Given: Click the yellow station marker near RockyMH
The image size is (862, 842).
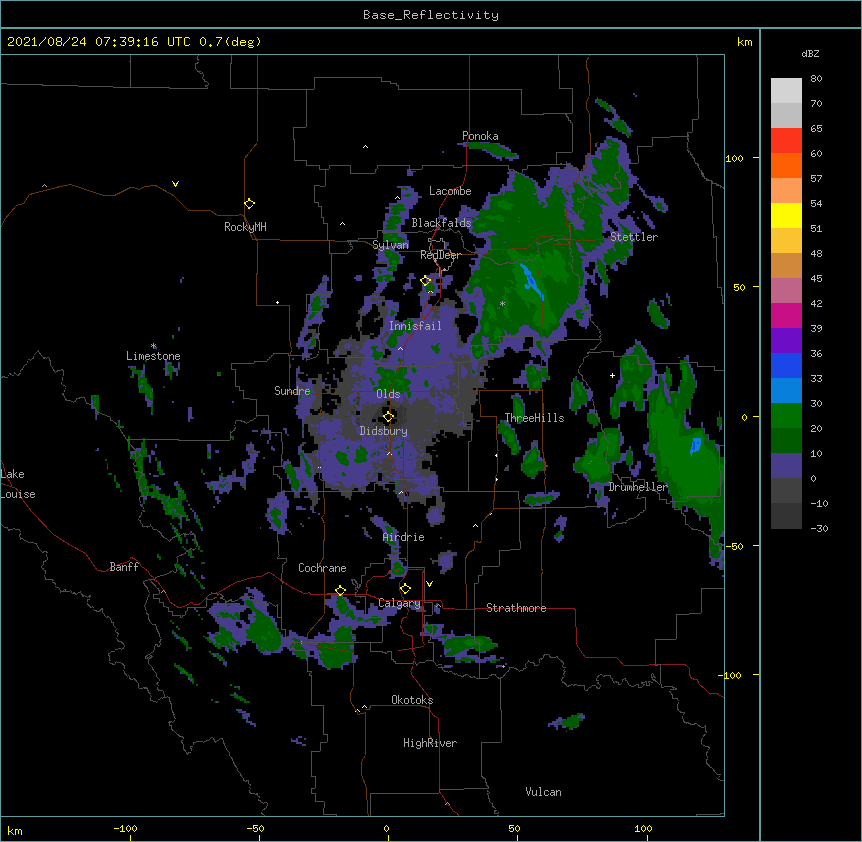Looking at the screenshot, I should click(x=249, y=203).
